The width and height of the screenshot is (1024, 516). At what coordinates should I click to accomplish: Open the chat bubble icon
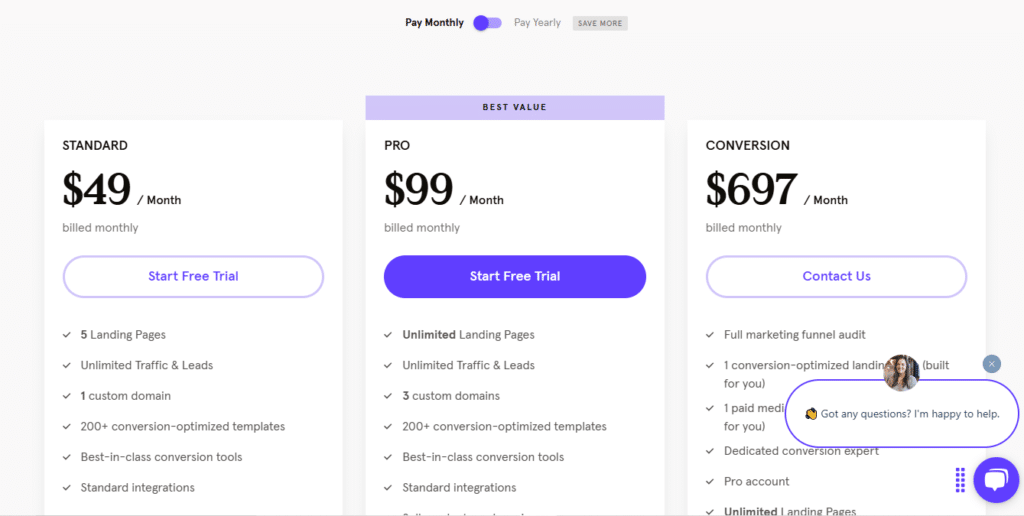[996, 479]
